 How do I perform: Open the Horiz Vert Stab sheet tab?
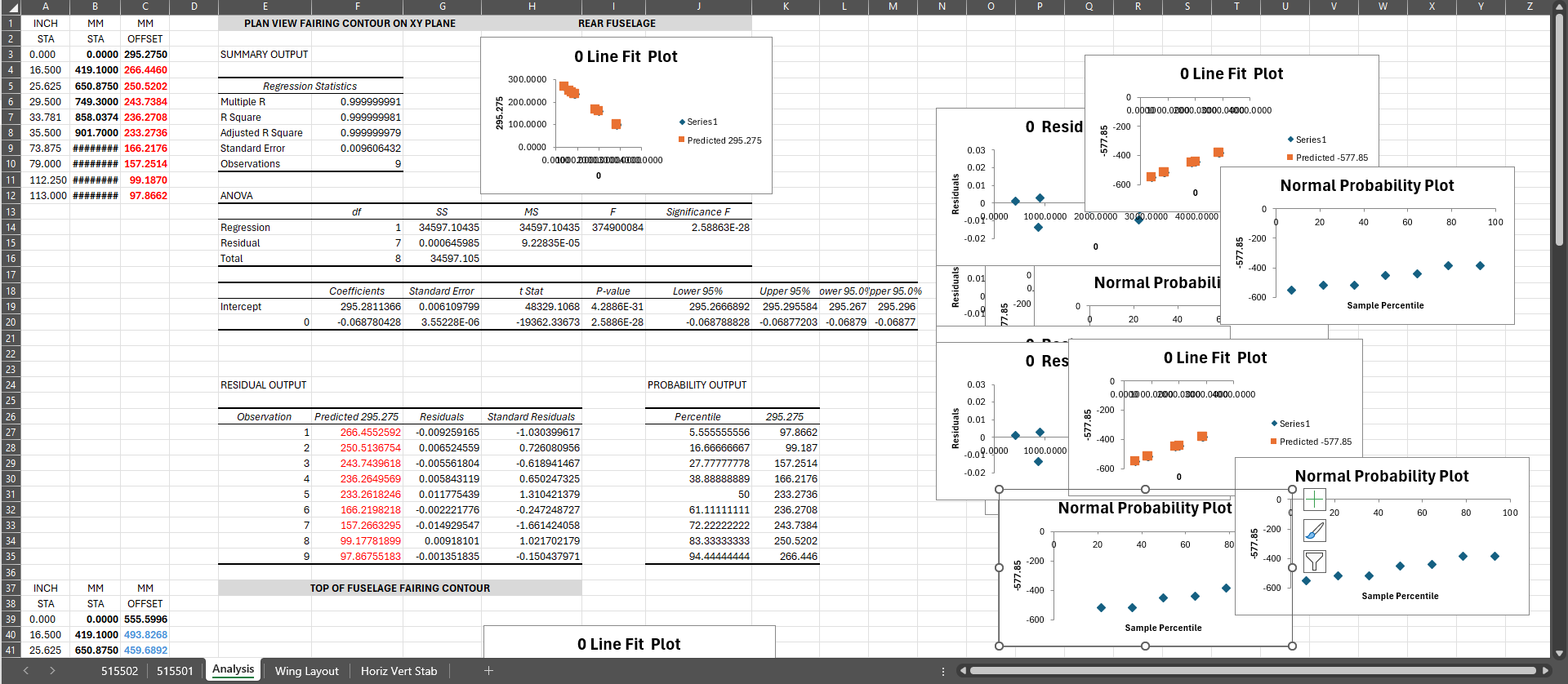(x=399, y=671)
